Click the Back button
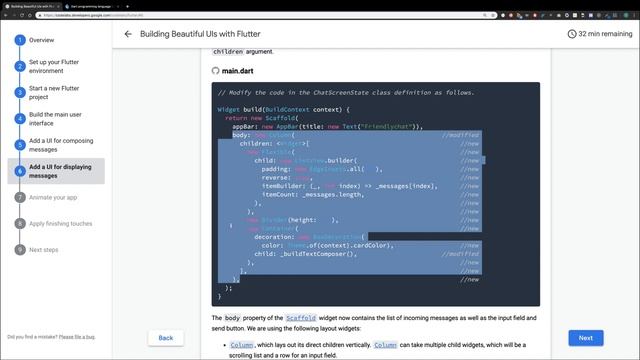640x360 pixels. tap(166, 338)
